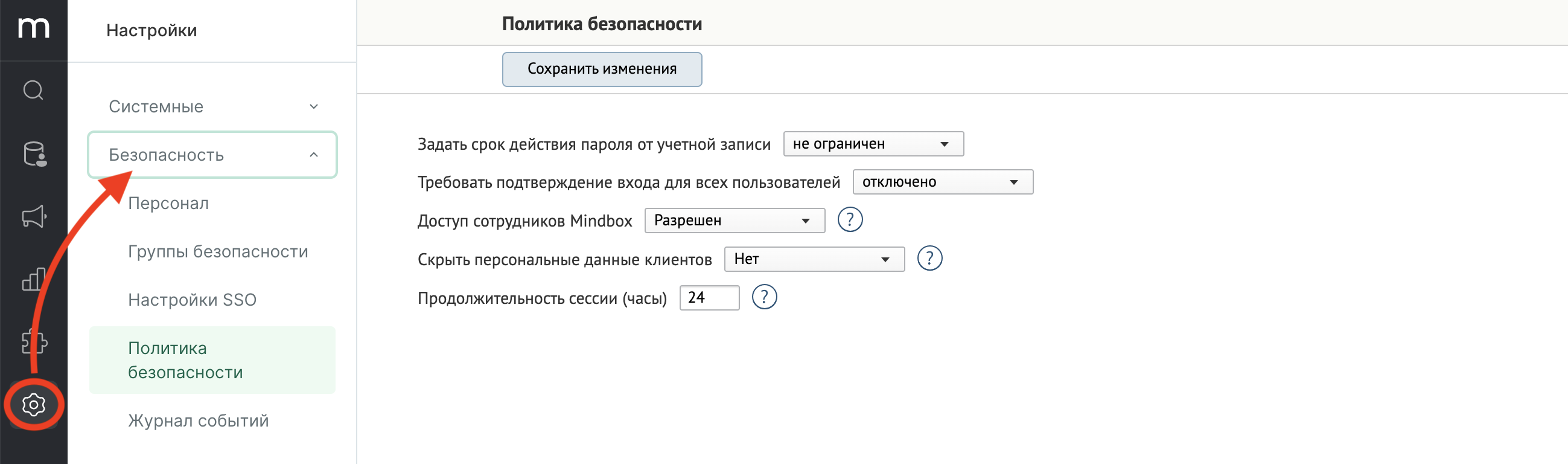Click label 'Скрыть персональные данные клиентов'
Viewport: 1568px width, 464px height.
pyautogui.click(x=564, y=260)
